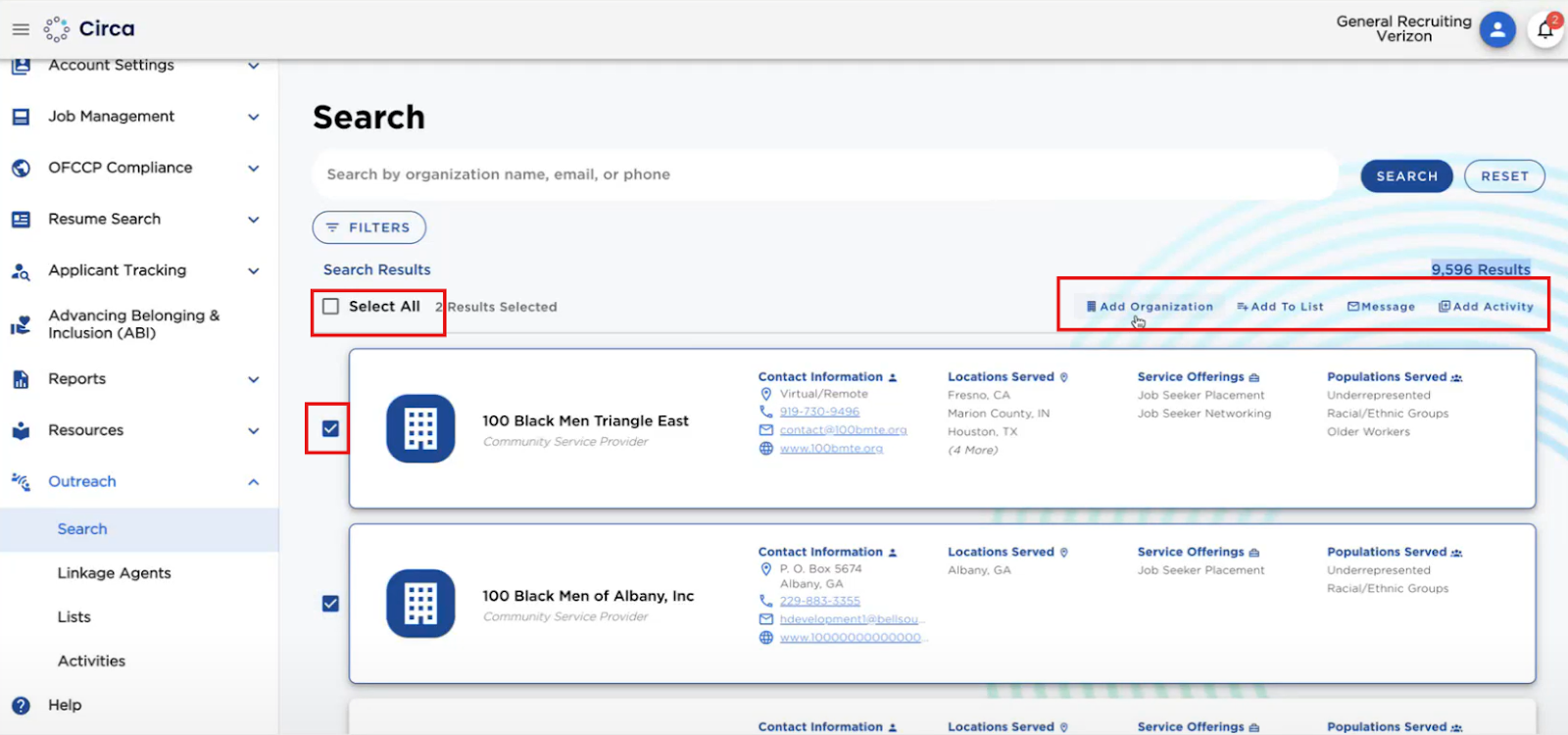
Task: Click email icon beside hdevelopment1@bellsou
Action: (766, 619)
